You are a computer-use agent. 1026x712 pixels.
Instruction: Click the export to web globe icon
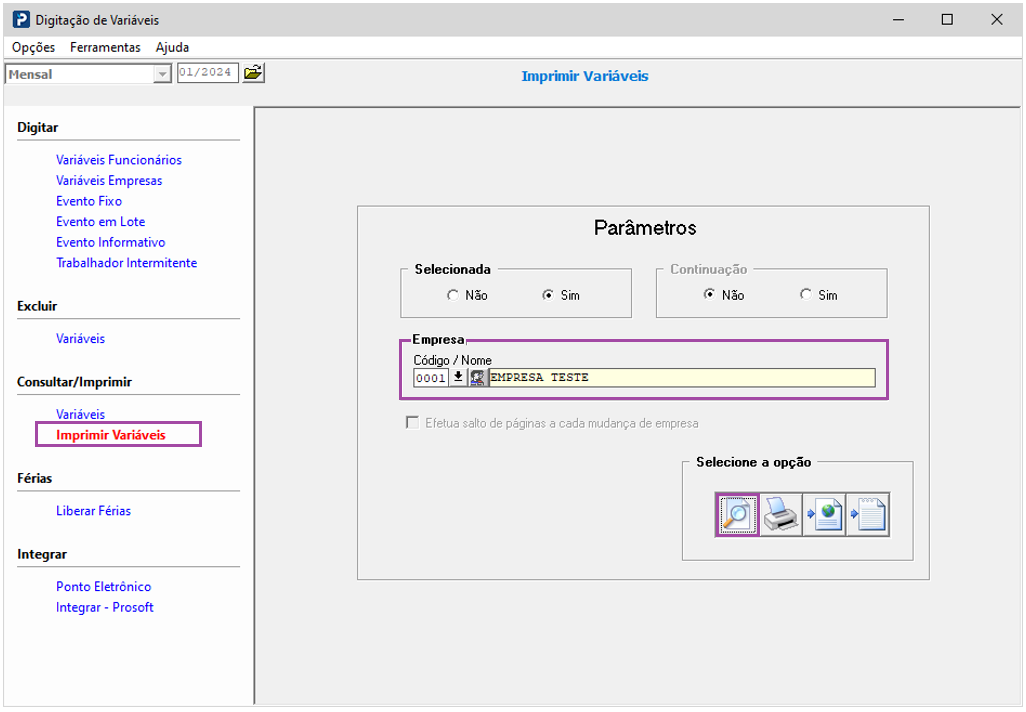824,515
